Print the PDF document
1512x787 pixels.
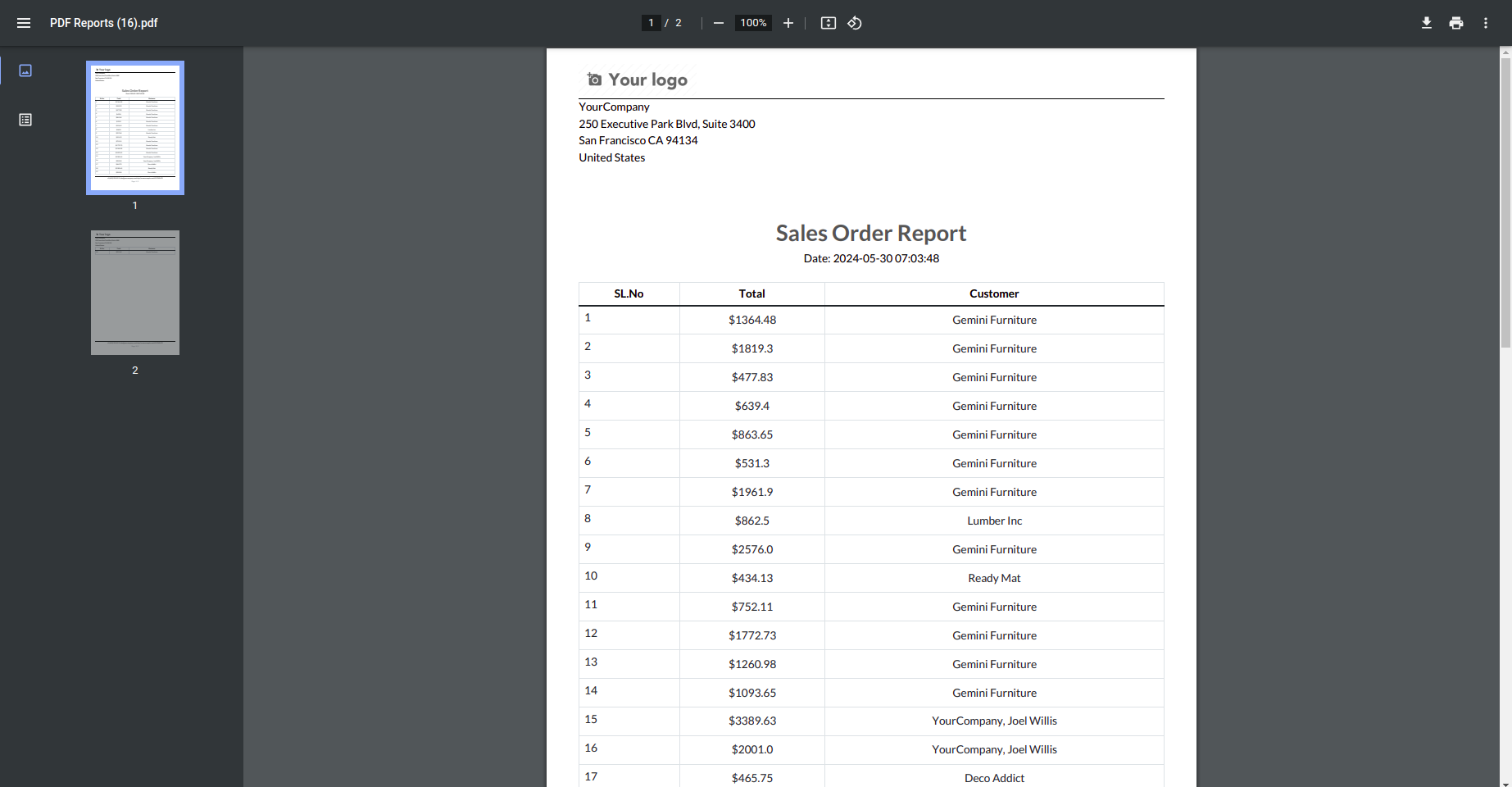[x=1456, y=23]
